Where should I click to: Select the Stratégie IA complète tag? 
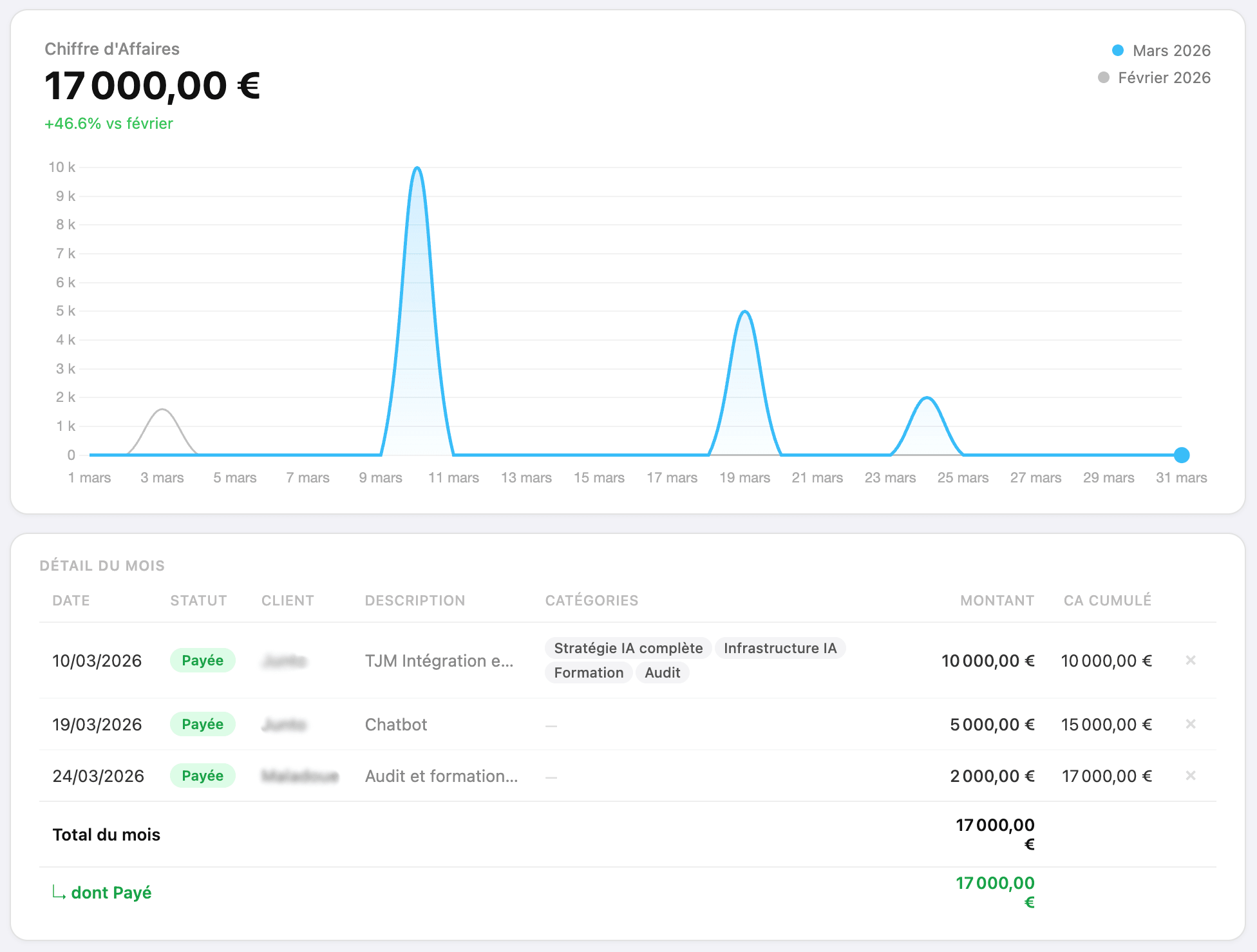(x=628, y=649)
